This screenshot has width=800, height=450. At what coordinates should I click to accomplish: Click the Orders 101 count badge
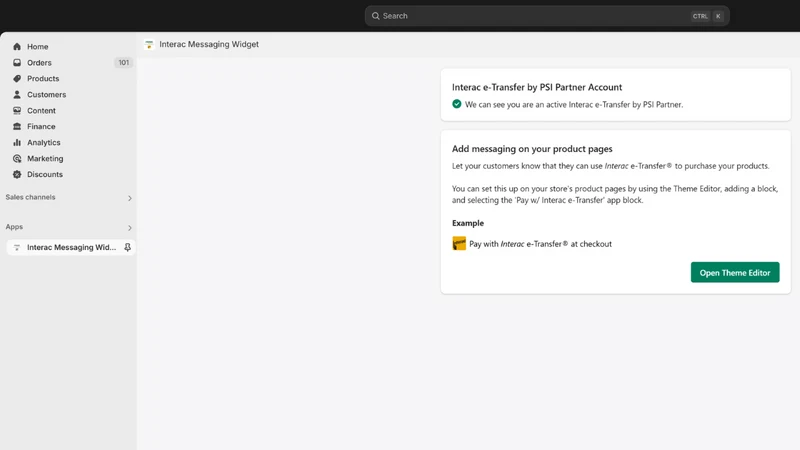click(x=123, y=62)
